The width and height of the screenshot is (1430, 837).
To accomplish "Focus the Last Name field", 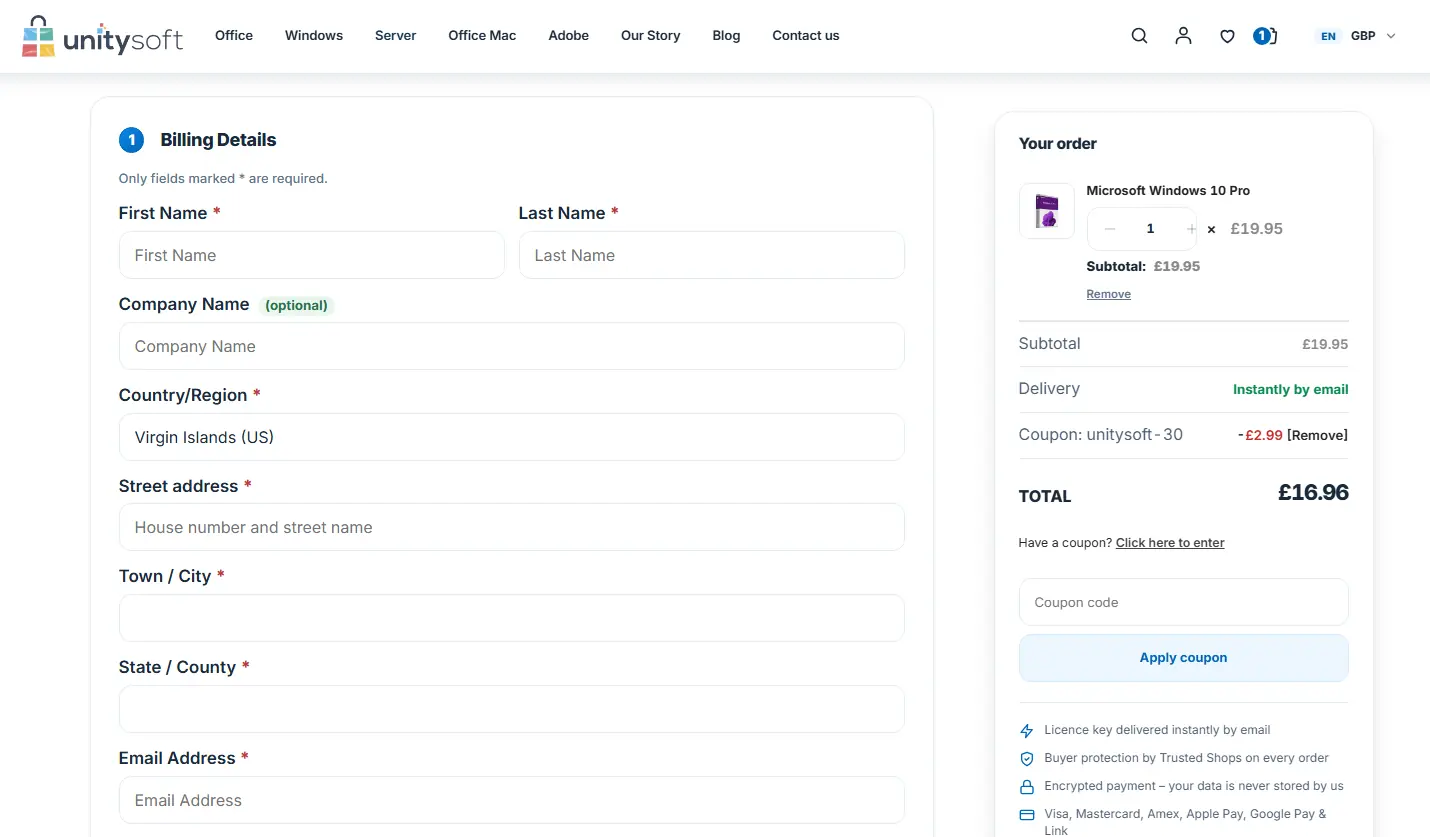I will 711,255.
